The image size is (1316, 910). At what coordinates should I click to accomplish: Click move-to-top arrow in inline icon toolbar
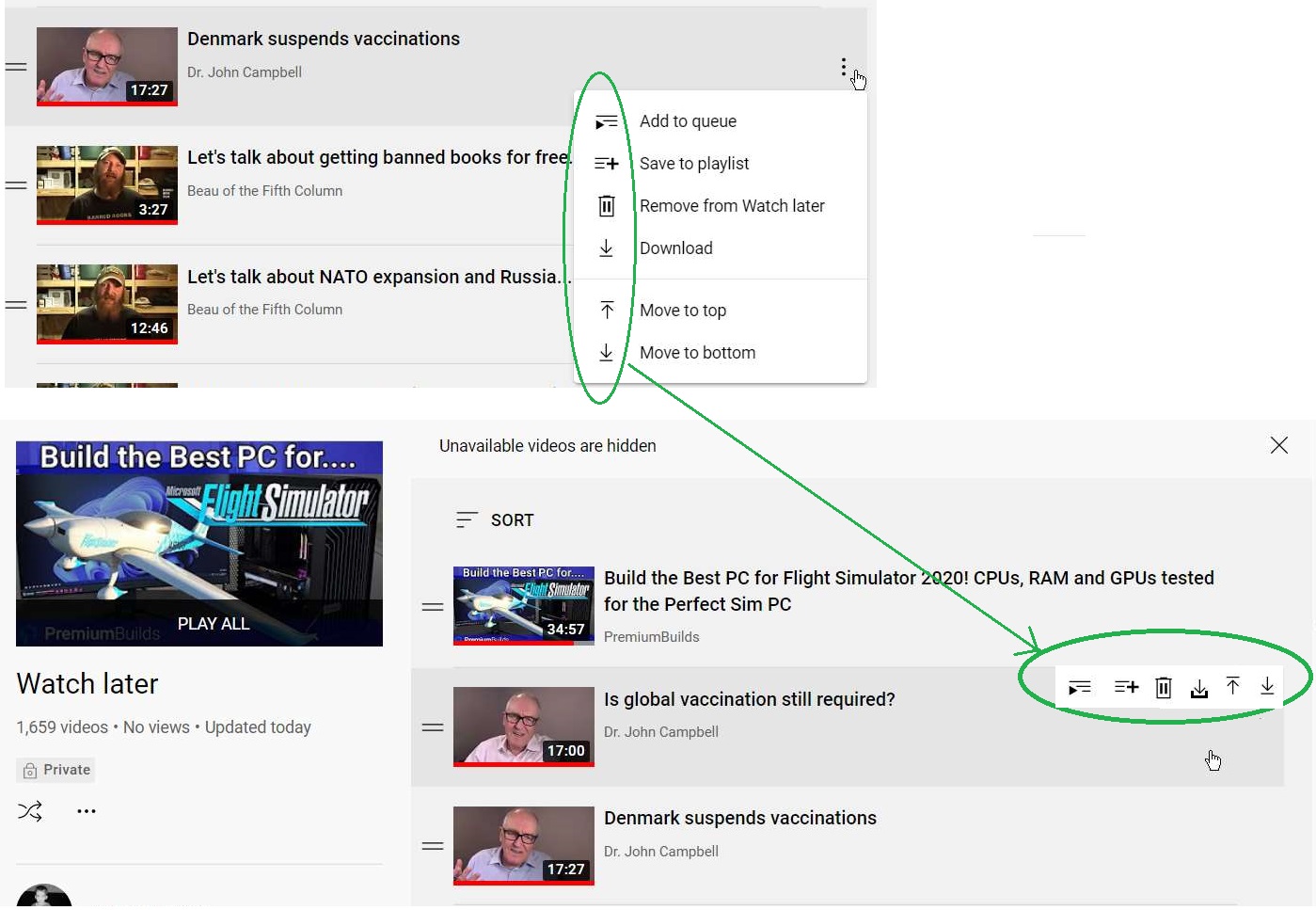pos(1233,687)
